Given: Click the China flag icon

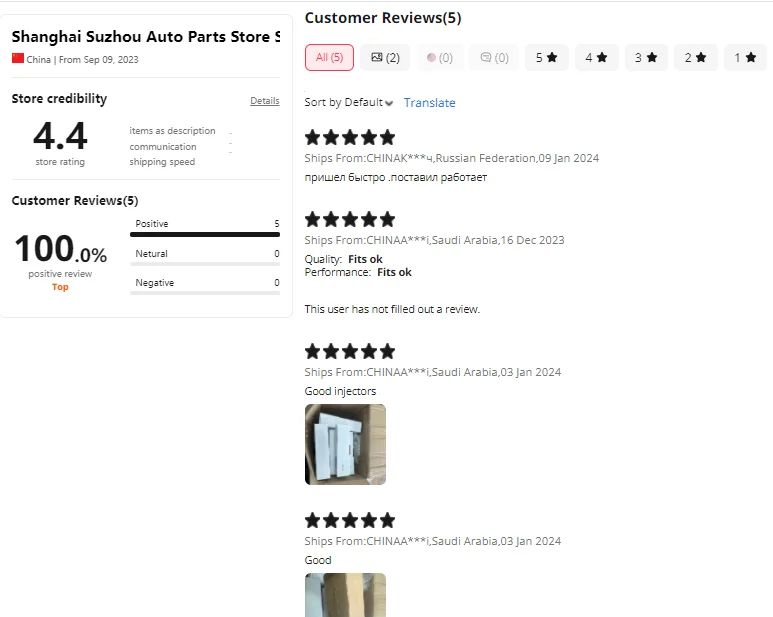Looking at the screenshot, I should pyautogui.click(x=18, y=58).
